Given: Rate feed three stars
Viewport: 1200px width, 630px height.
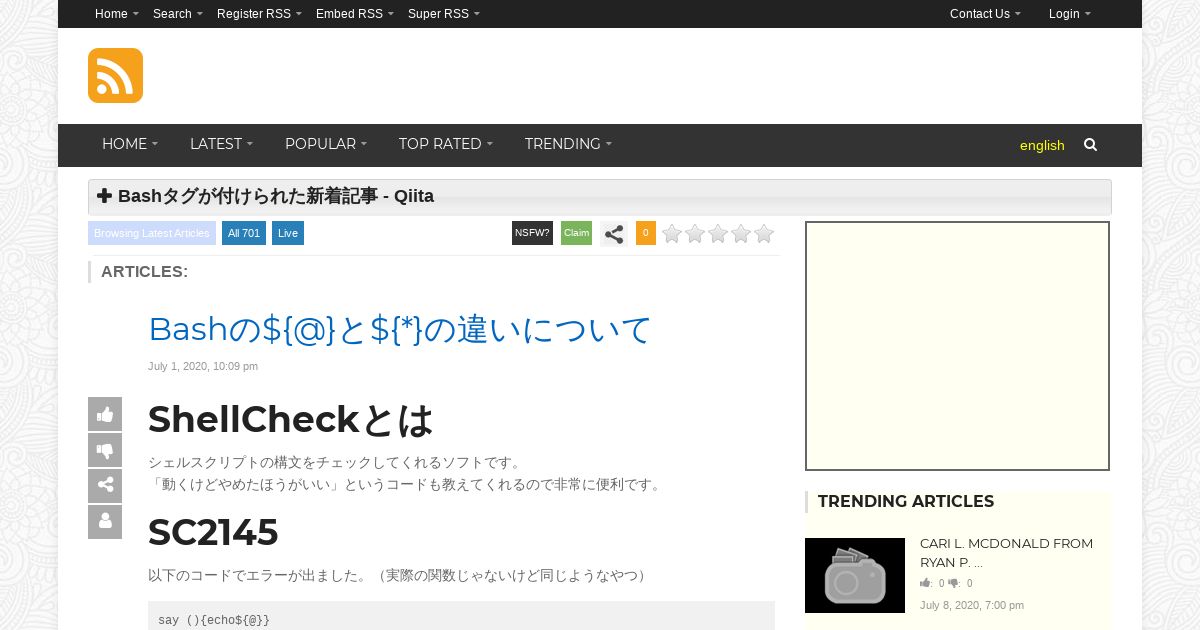Looking at the screenshot, I should 718,234.
